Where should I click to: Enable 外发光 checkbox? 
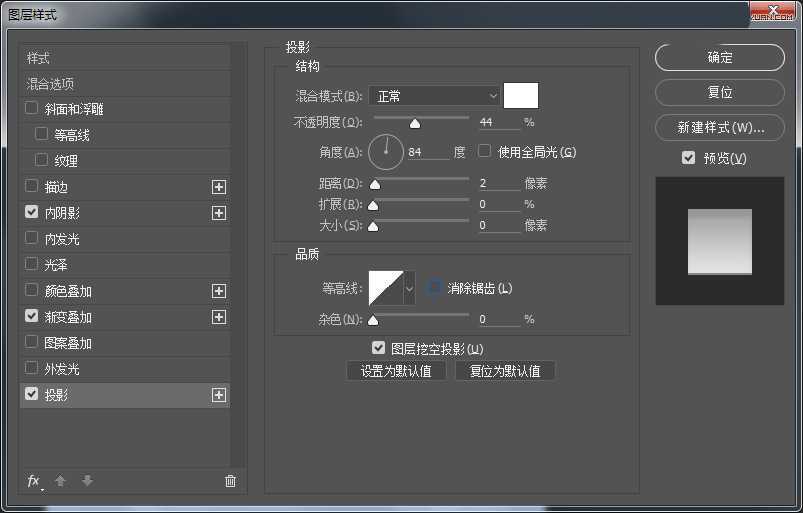click(31, 368)
